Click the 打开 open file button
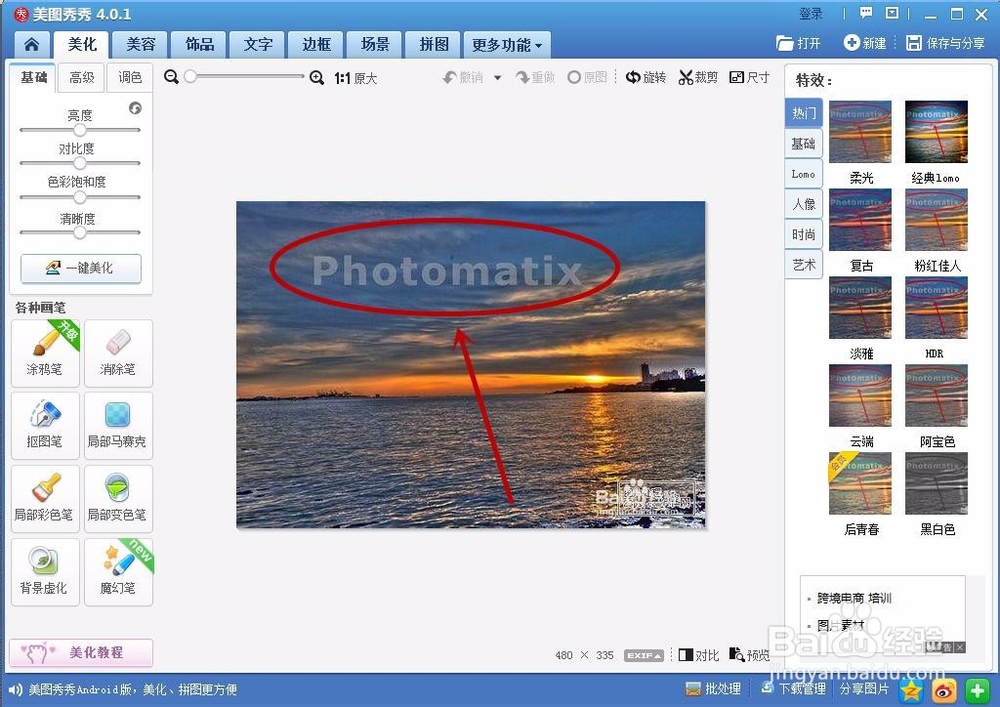1000x707 pixels. point(798,43)
